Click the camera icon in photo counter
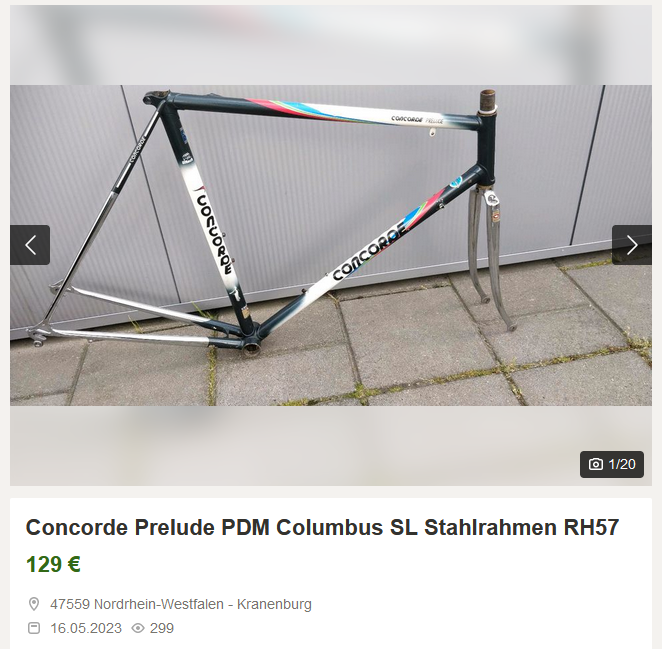 pyautogui.click(x=596, y=464)
